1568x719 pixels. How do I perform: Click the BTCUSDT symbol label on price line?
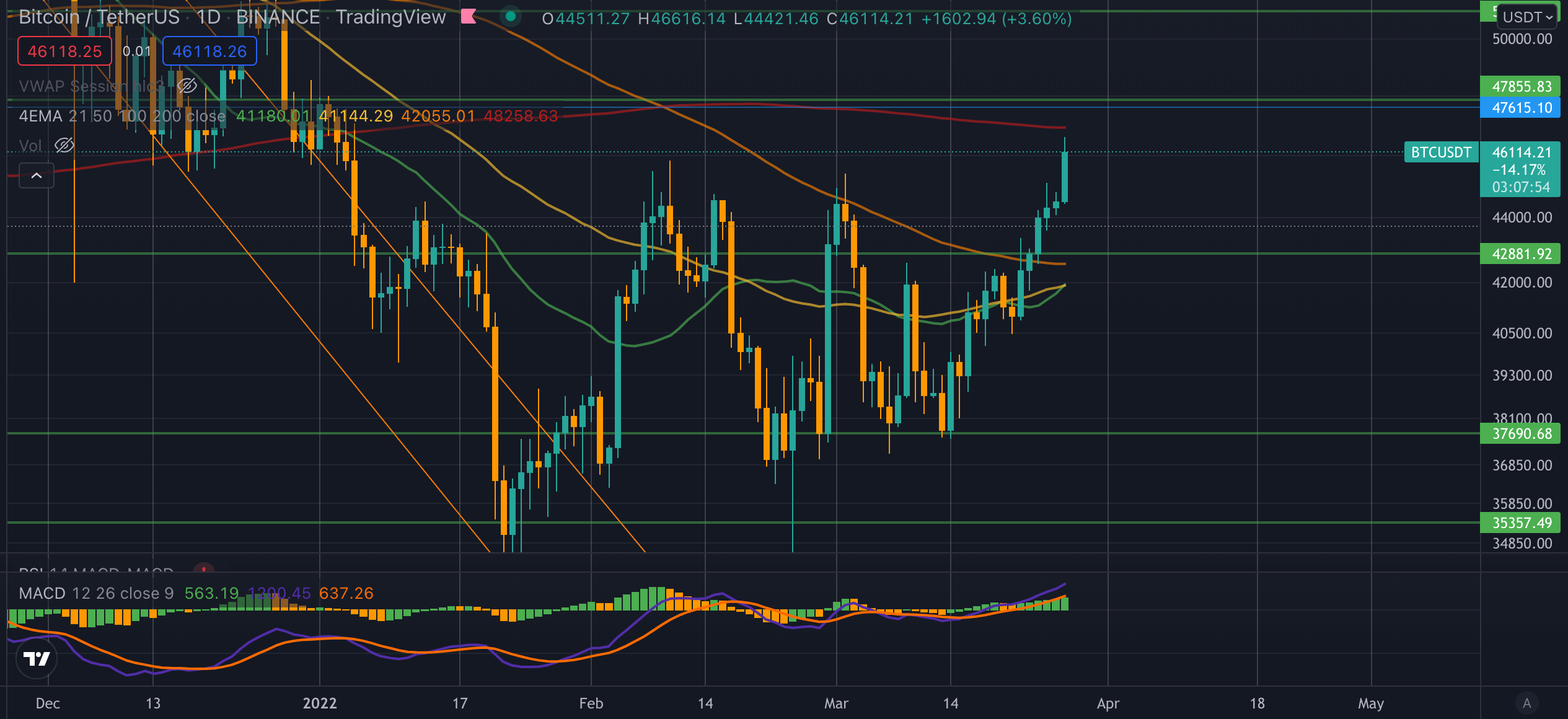pos(1441,152)
